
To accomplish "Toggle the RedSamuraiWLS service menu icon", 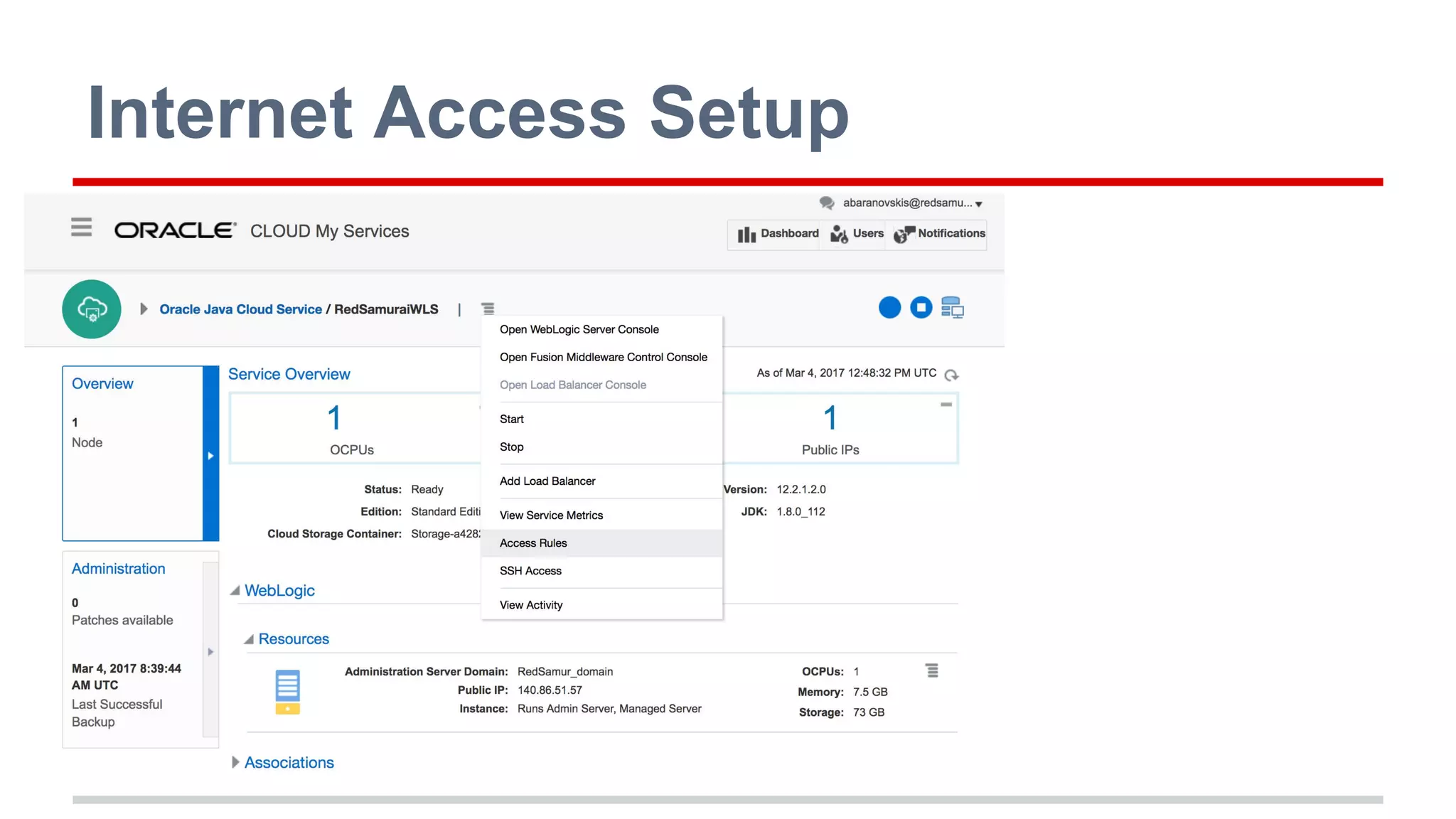I will (x=488, y=309).
